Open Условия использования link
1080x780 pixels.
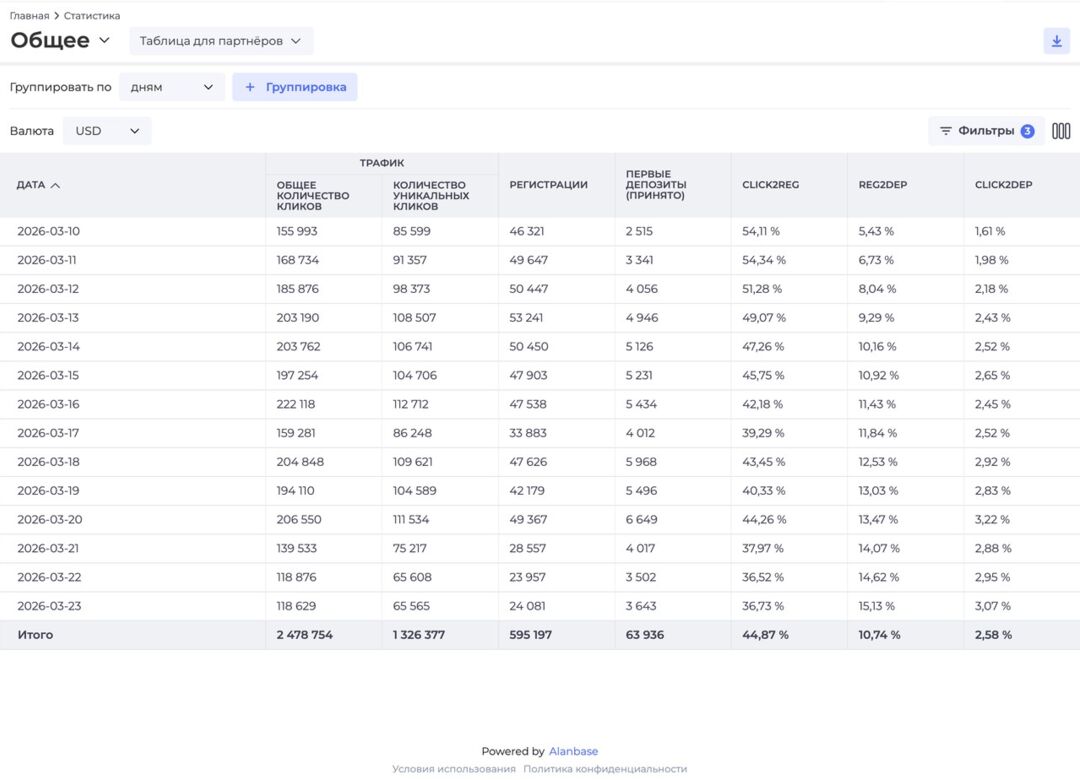(454, 769)
